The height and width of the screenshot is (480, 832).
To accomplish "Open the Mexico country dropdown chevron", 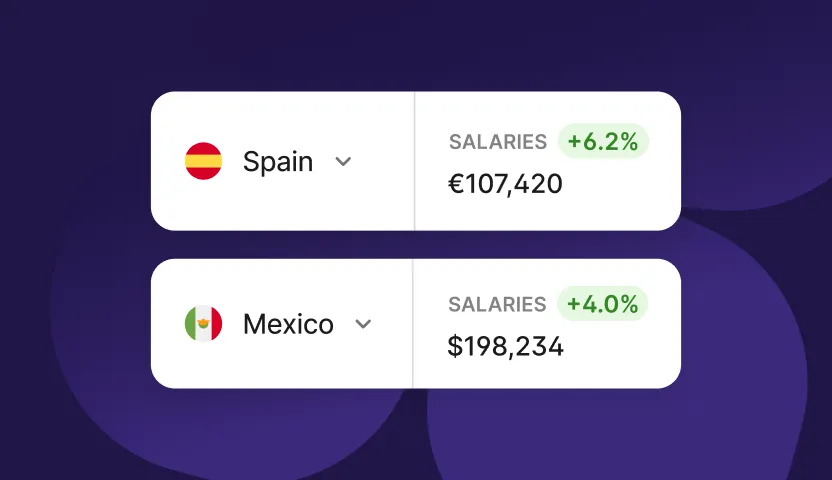I will click(x=364, y=324).
